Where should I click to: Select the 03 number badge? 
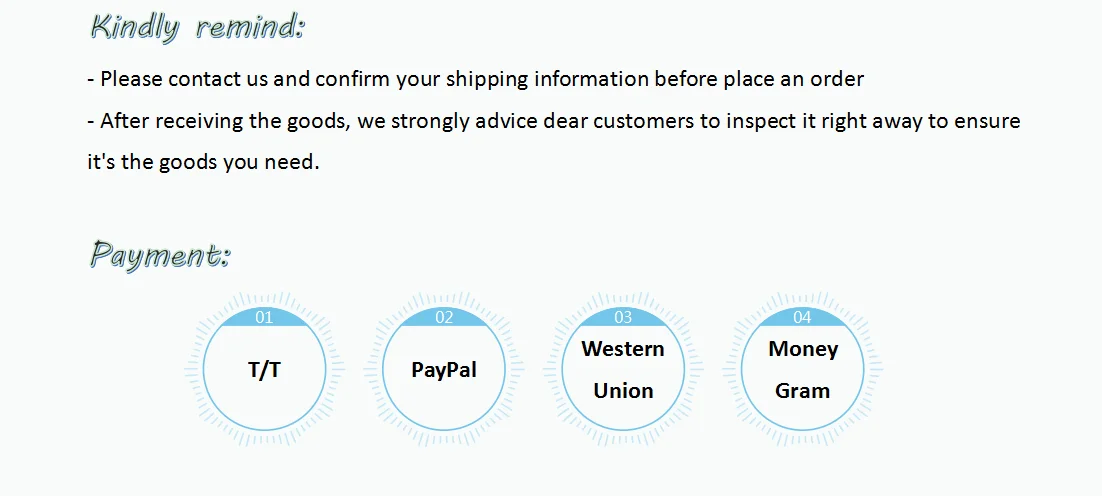(x=623, y=317)
